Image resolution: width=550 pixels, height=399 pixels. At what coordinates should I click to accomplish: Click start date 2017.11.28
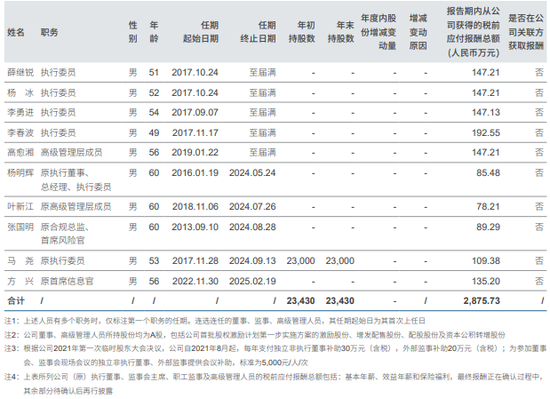point(195,261)
